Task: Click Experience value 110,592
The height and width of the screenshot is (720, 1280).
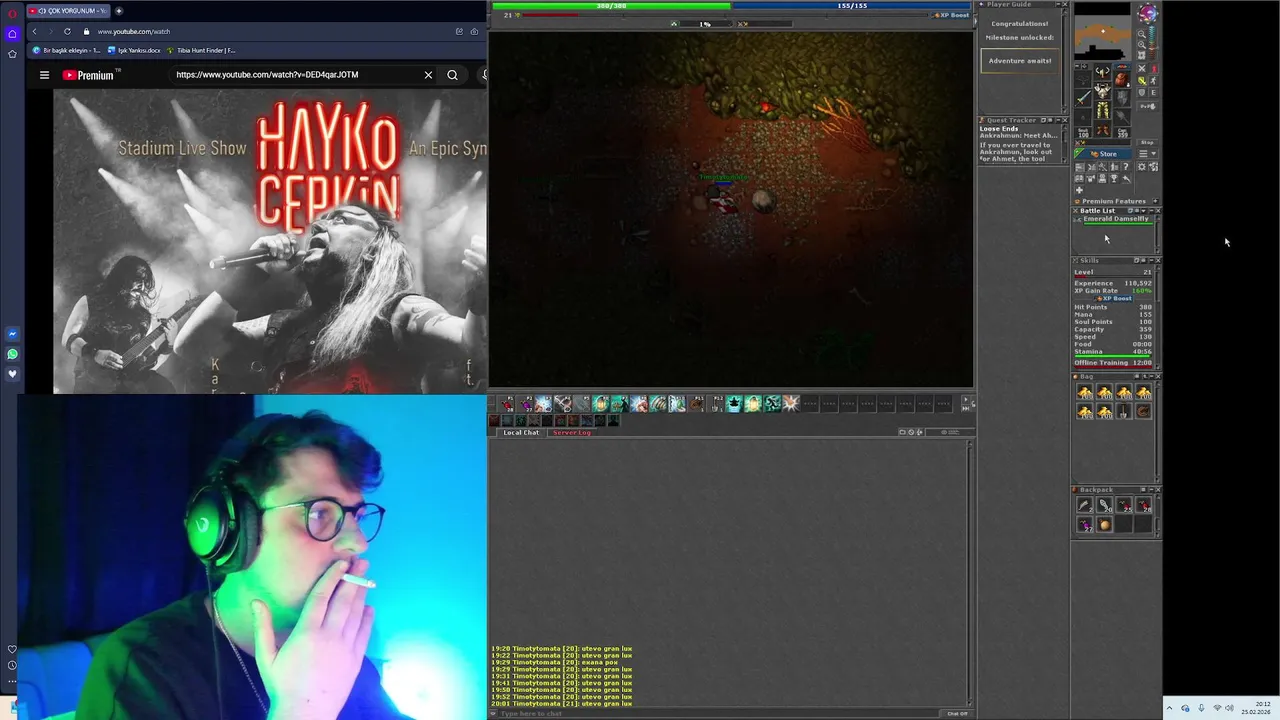Action: (x=1138, y=283)
